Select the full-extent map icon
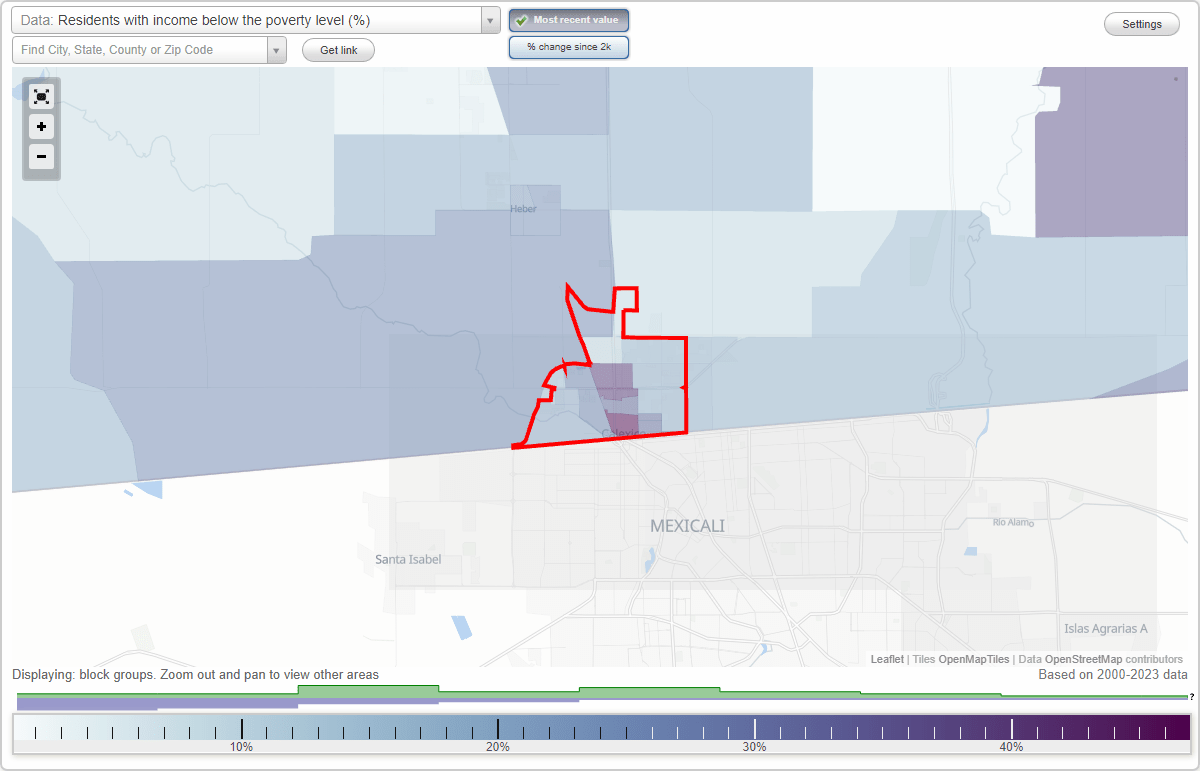 pos(41,96)
